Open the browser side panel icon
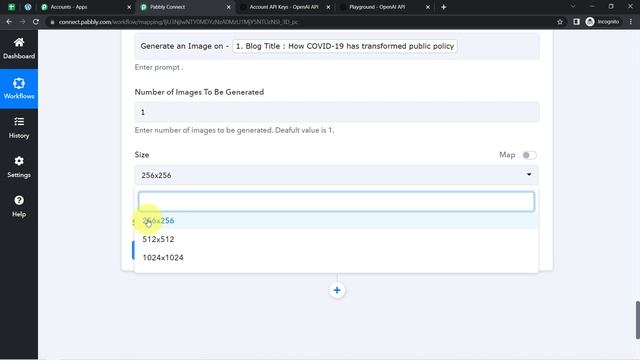 [x=576, y=22]
